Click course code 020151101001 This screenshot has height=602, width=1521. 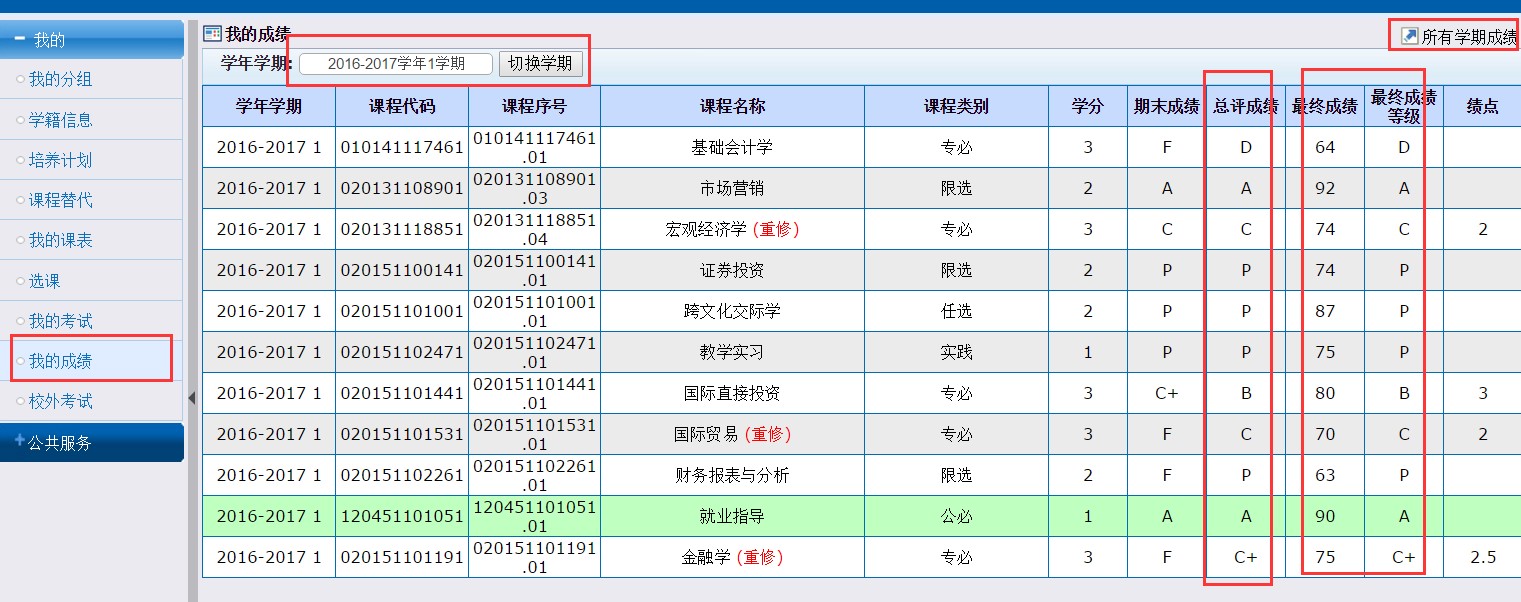402,312
